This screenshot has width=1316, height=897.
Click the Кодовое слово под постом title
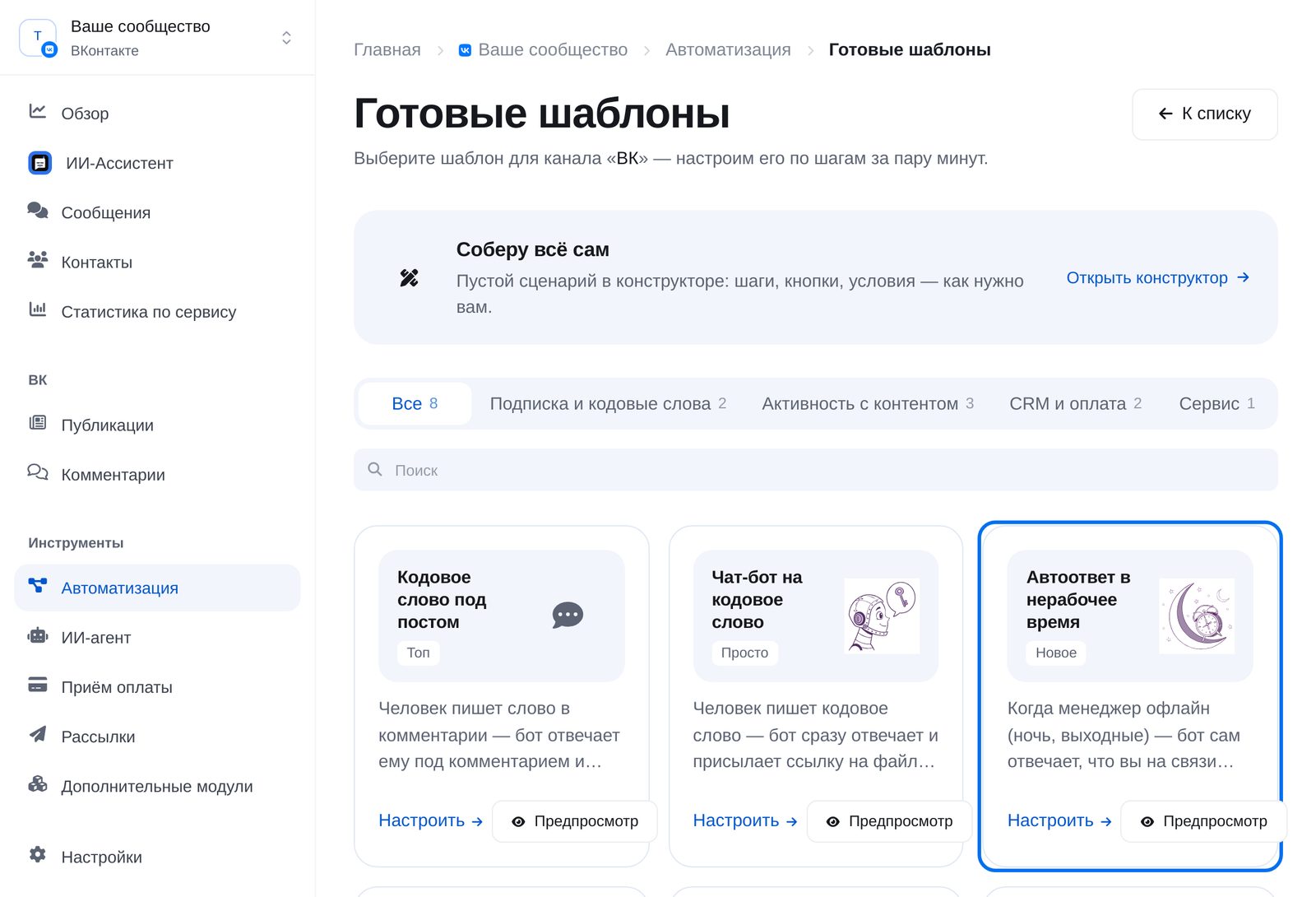pyautogui.click(x=442, y=600)
